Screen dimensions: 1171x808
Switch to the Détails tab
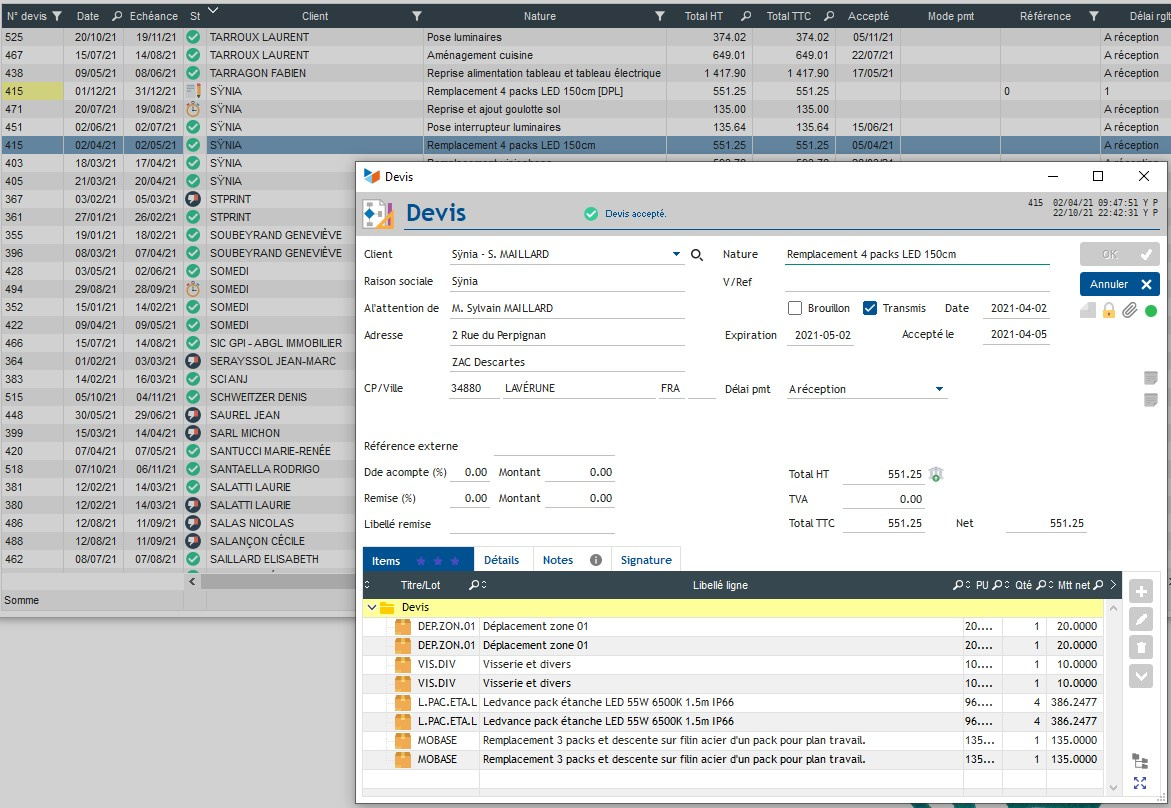click(501, 560)
